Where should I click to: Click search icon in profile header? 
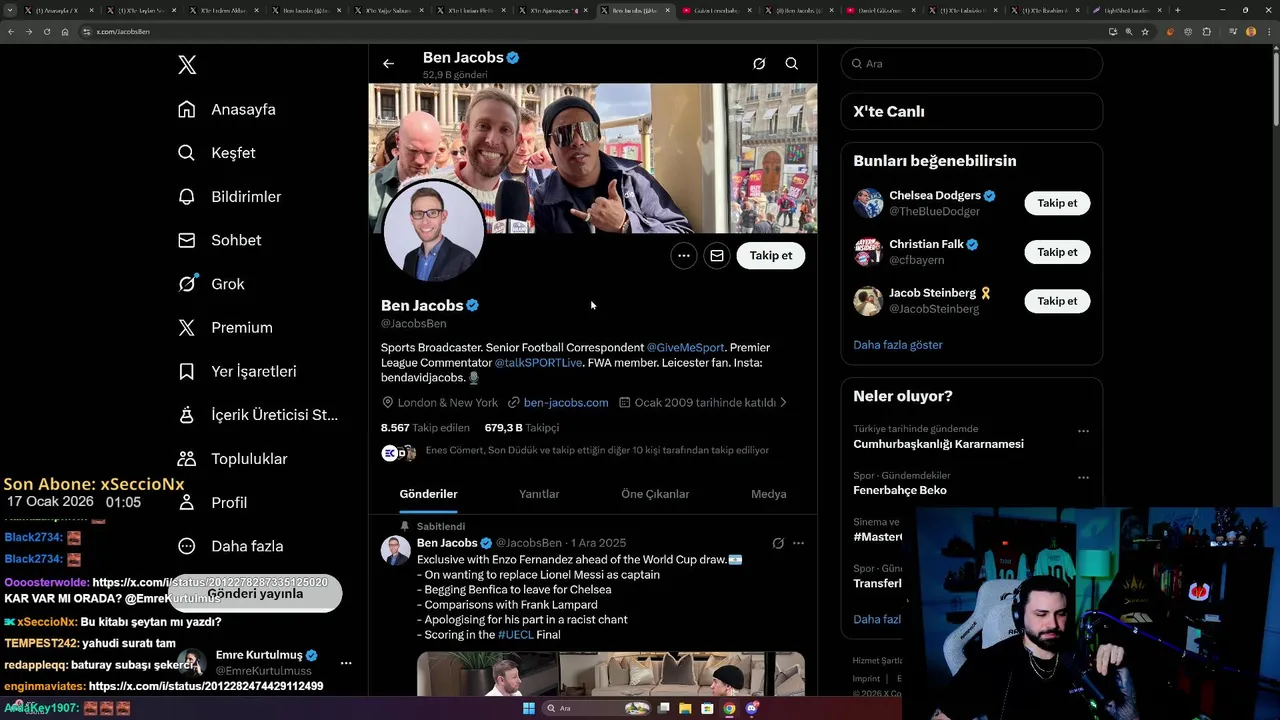click(791, 64)
